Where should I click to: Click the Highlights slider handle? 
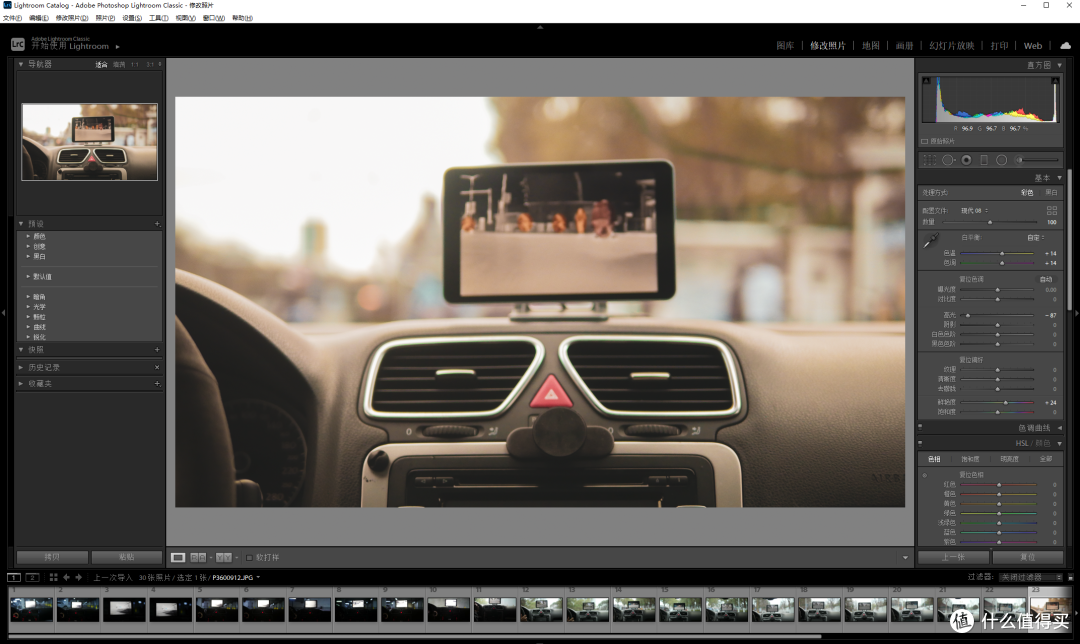968,315
